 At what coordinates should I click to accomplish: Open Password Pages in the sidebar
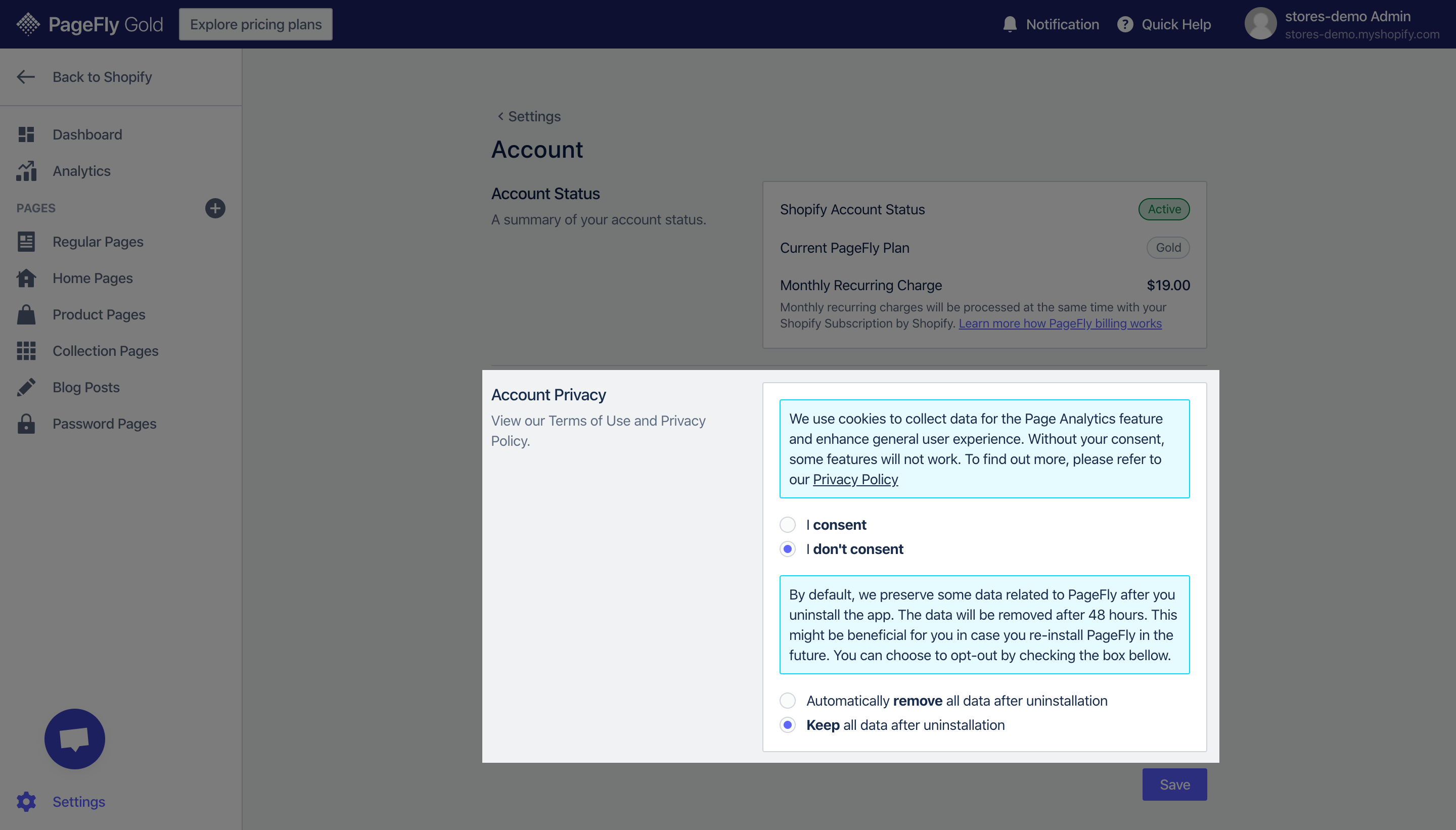(104, 424)
